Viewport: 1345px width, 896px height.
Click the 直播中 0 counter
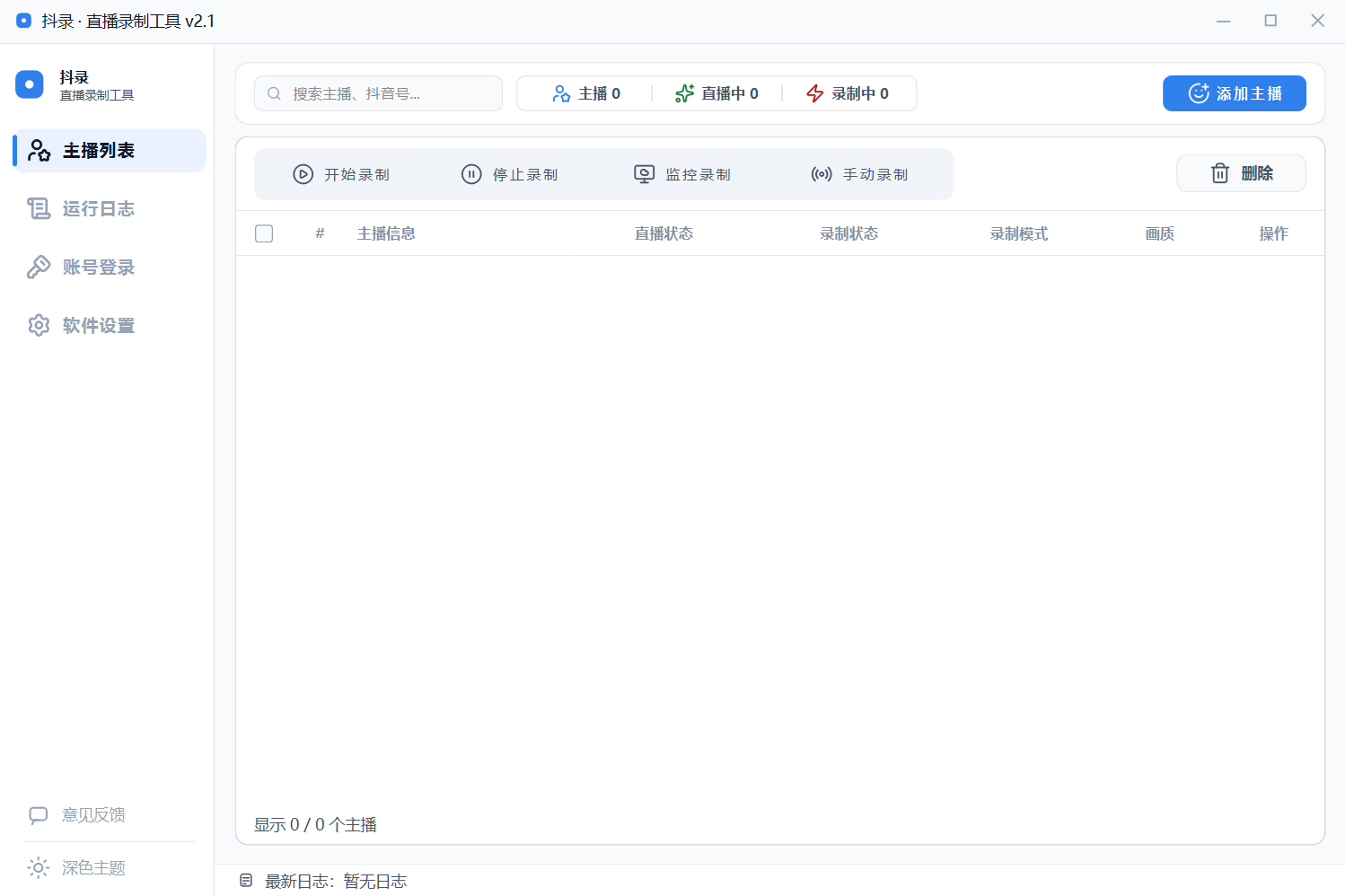point(716,93)
